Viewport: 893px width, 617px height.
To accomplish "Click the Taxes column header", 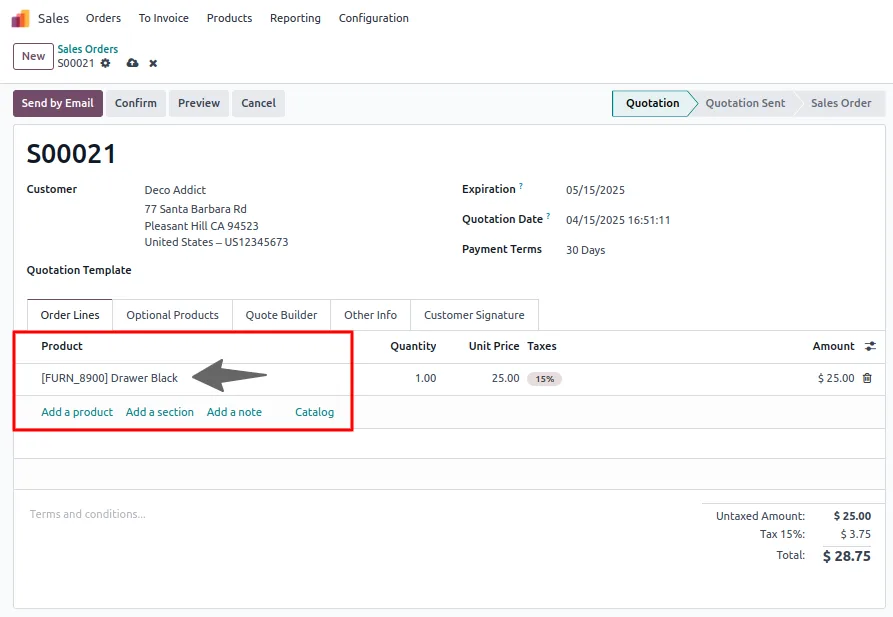I will [x=542, y=346].
